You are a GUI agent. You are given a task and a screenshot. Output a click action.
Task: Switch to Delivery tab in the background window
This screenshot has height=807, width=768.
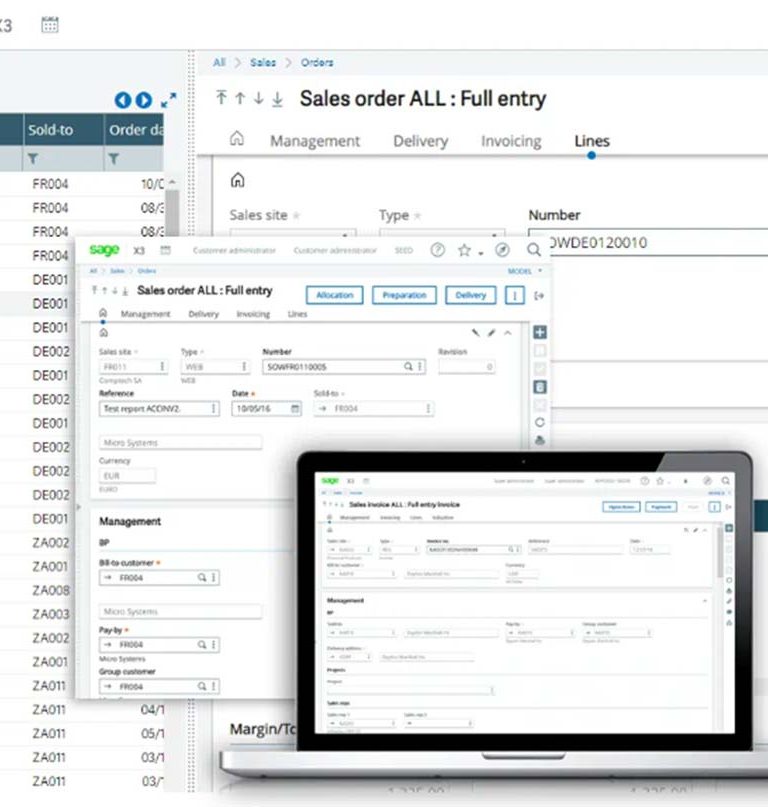(421, 141)
